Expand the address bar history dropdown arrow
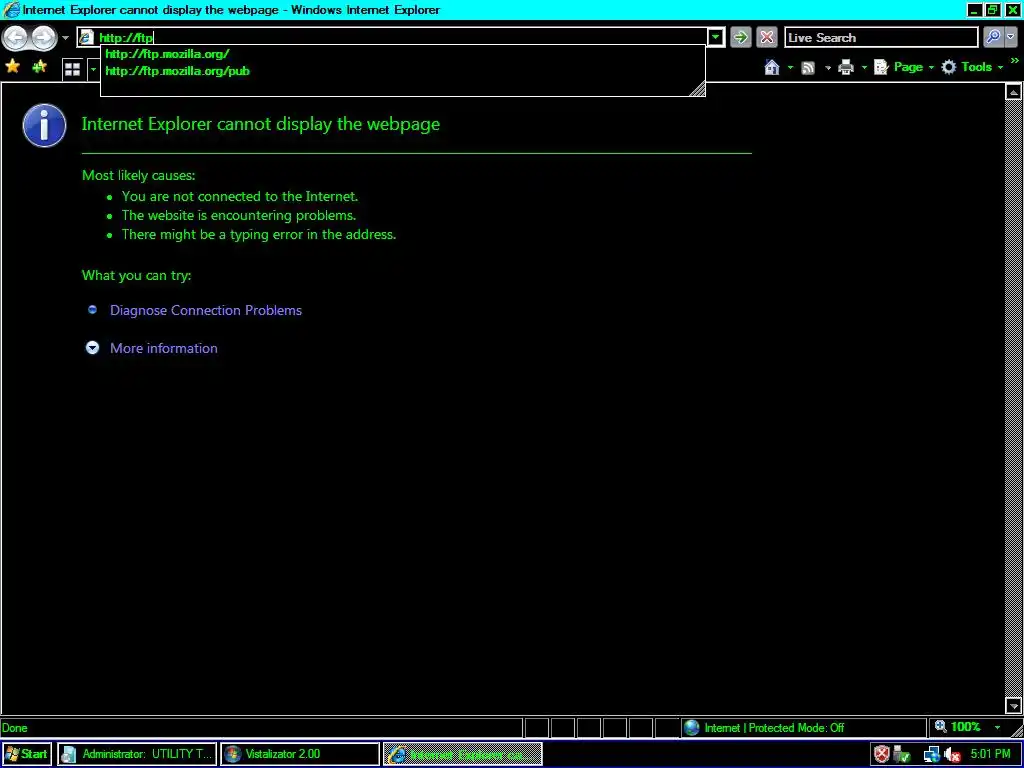Screen dimensions: 1024x768 click(x=716, y=37)
